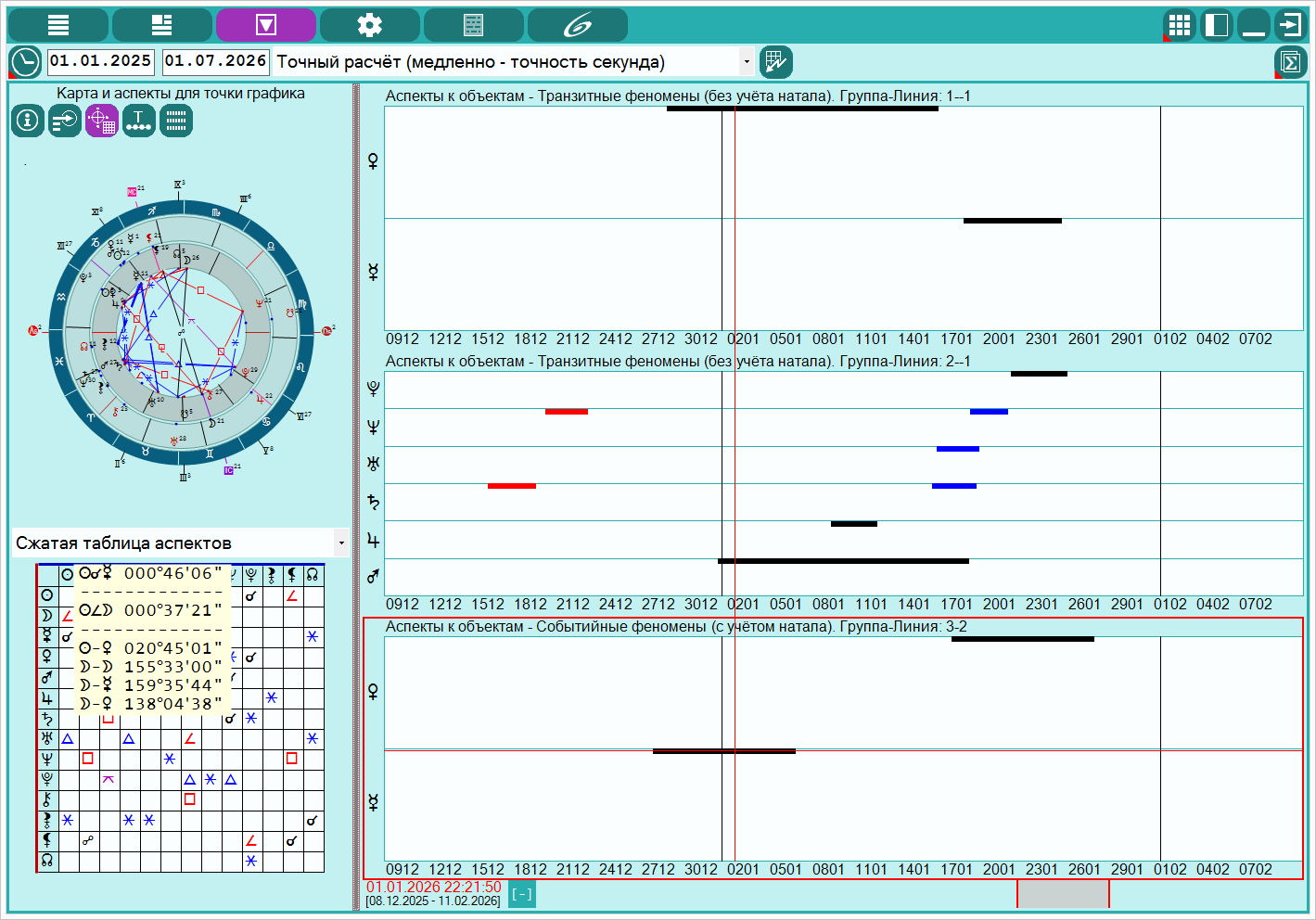
Task: Click the exit arrow icon
Action: tap(1291, 25)
